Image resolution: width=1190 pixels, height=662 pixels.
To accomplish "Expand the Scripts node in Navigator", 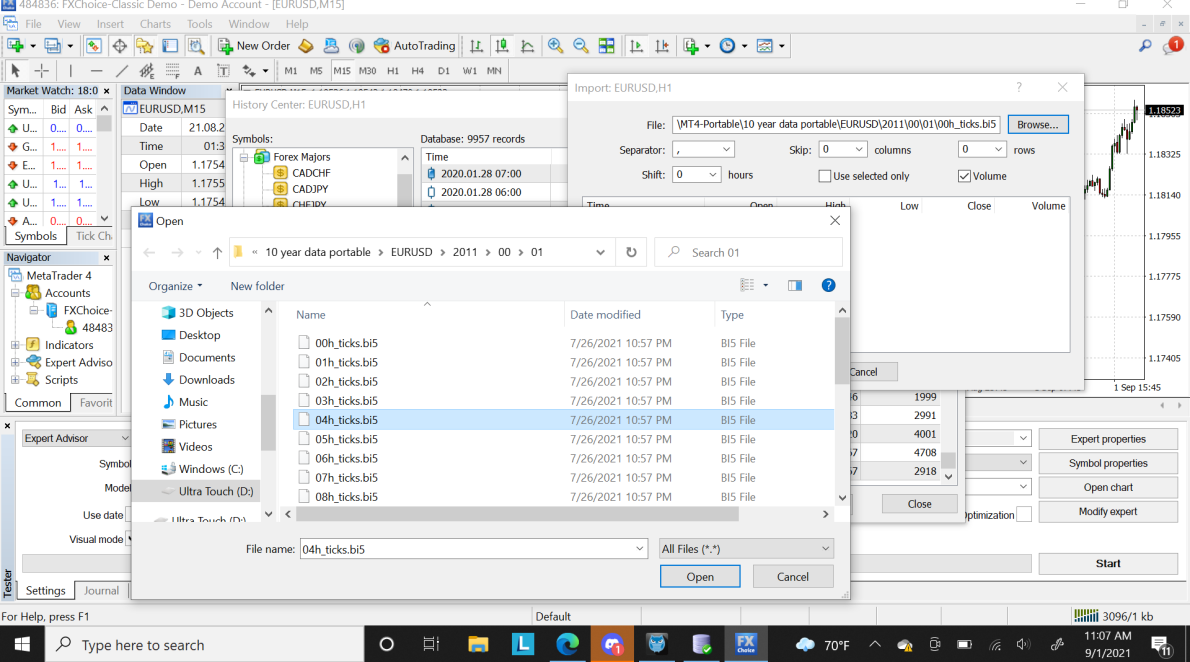I will pyautogui.click(x=14, y=380).
